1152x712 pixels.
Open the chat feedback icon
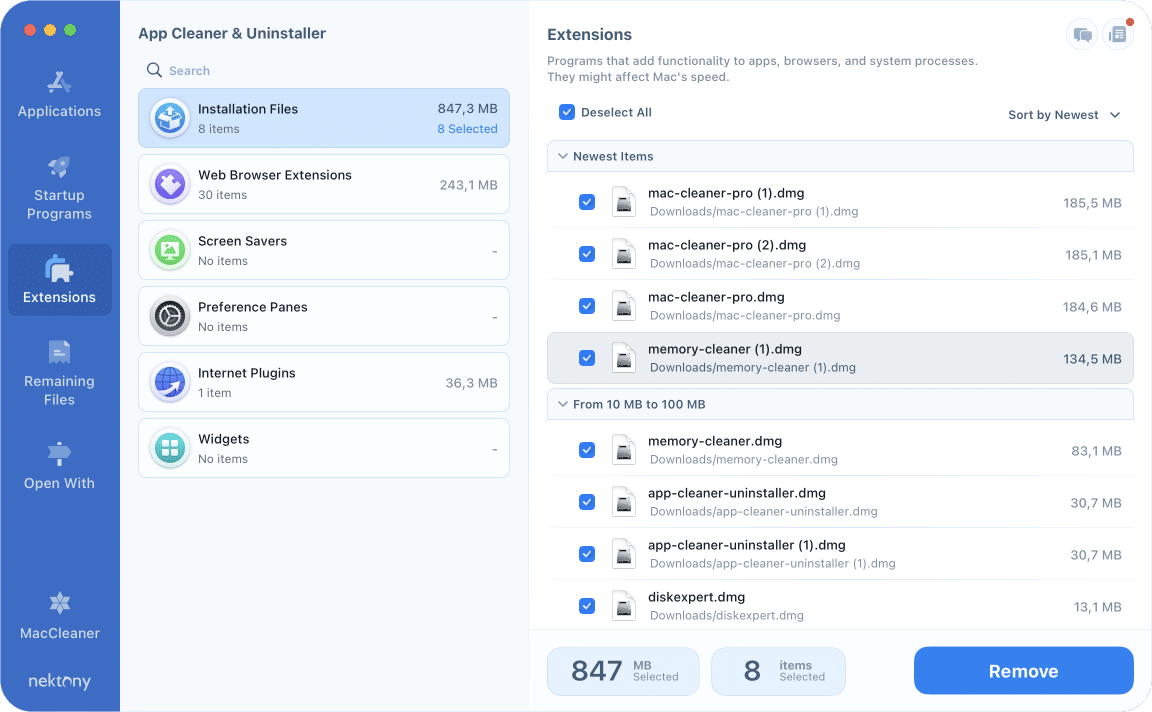click(x=1082, y=35)
